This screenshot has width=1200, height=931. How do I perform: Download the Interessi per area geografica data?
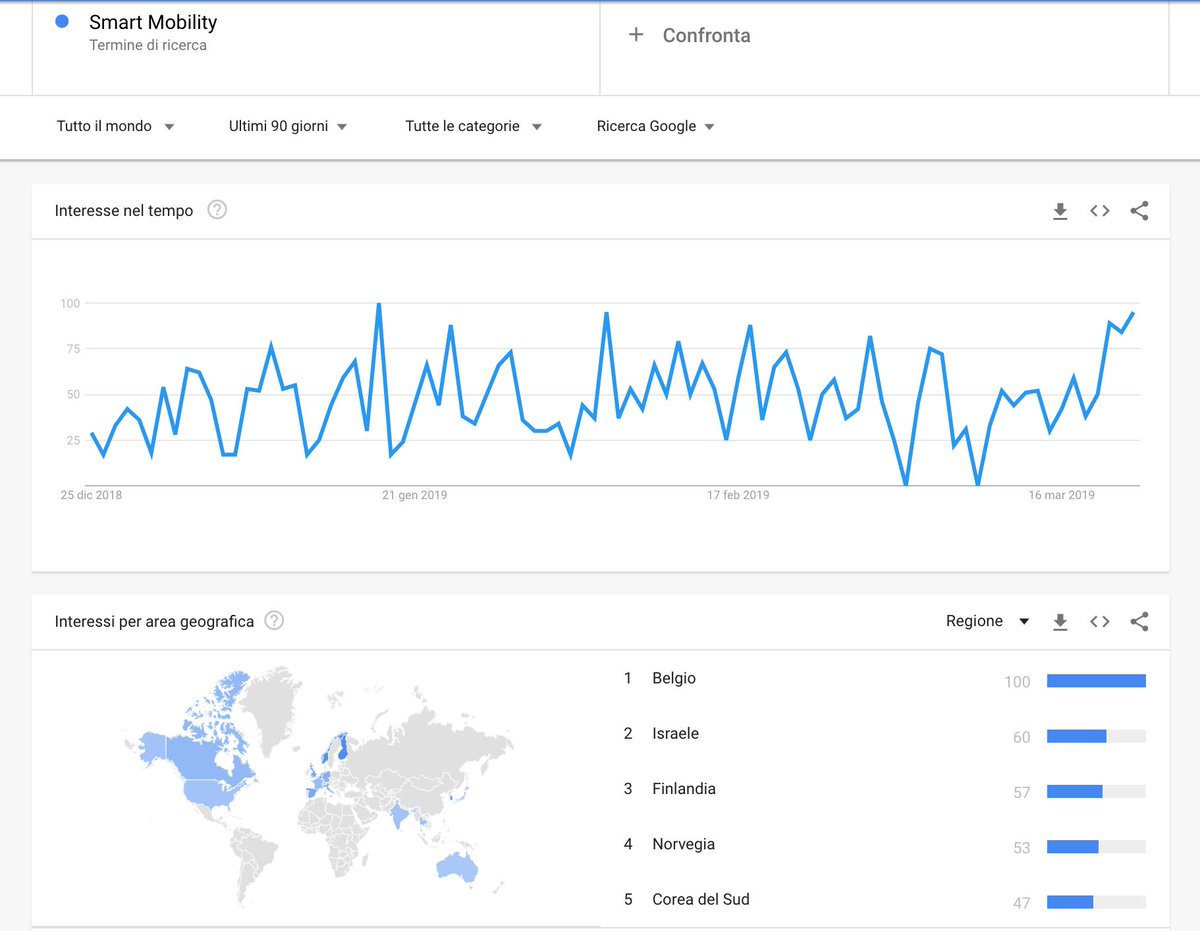1060,622
